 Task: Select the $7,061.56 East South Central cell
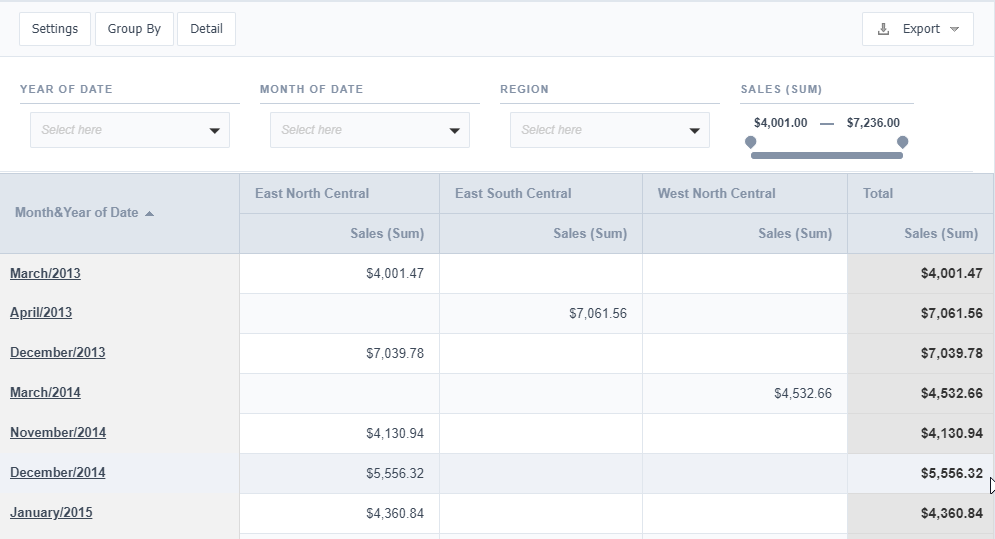click(597, 314)
